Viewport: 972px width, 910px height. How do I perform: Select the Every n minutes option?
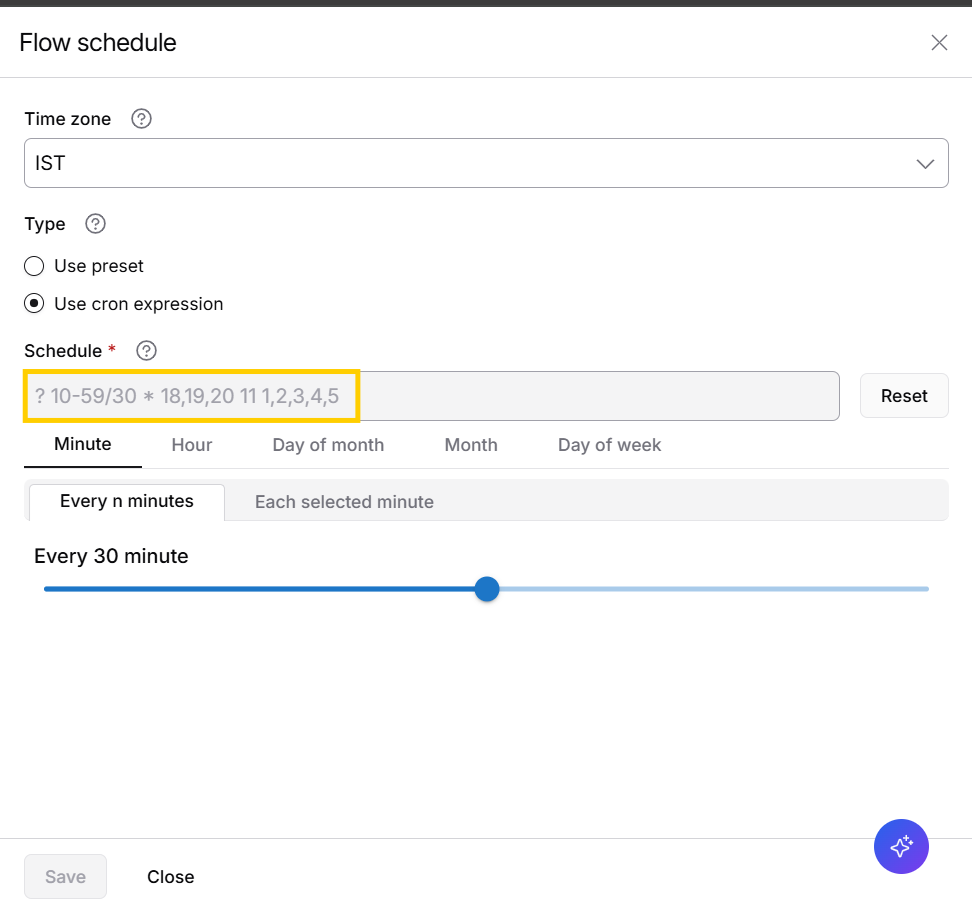click(127, 501)
